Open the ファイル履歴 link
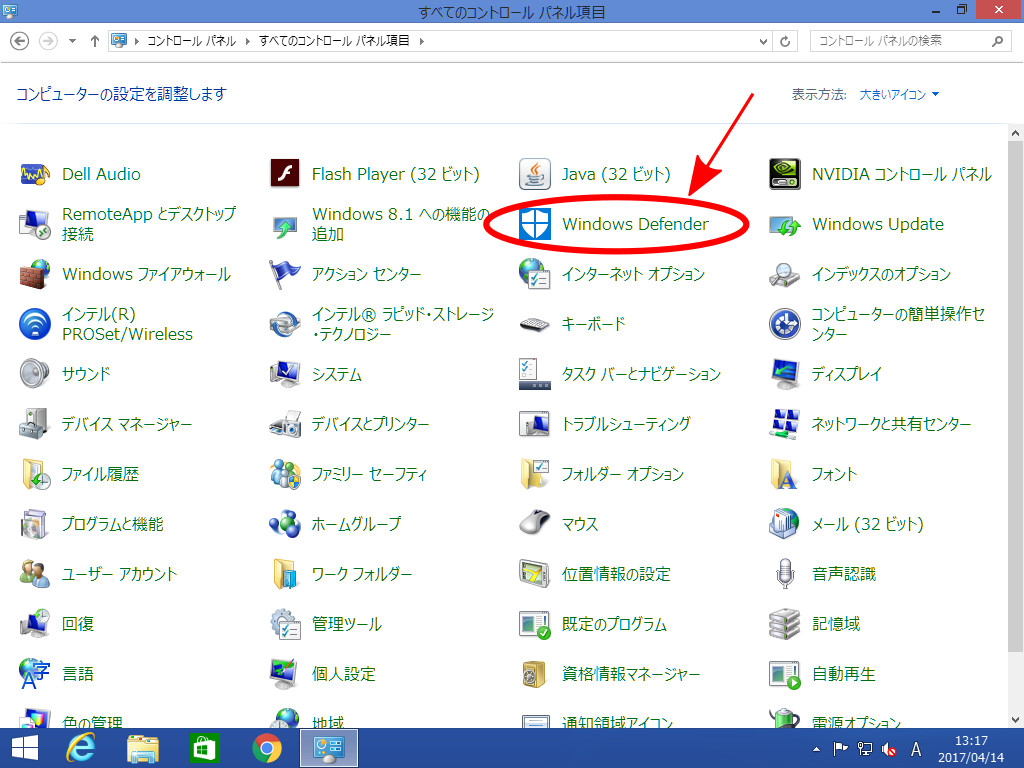The height and width of the screenshot is (768, 1024). pyautogui.click(x=100, y=474)
